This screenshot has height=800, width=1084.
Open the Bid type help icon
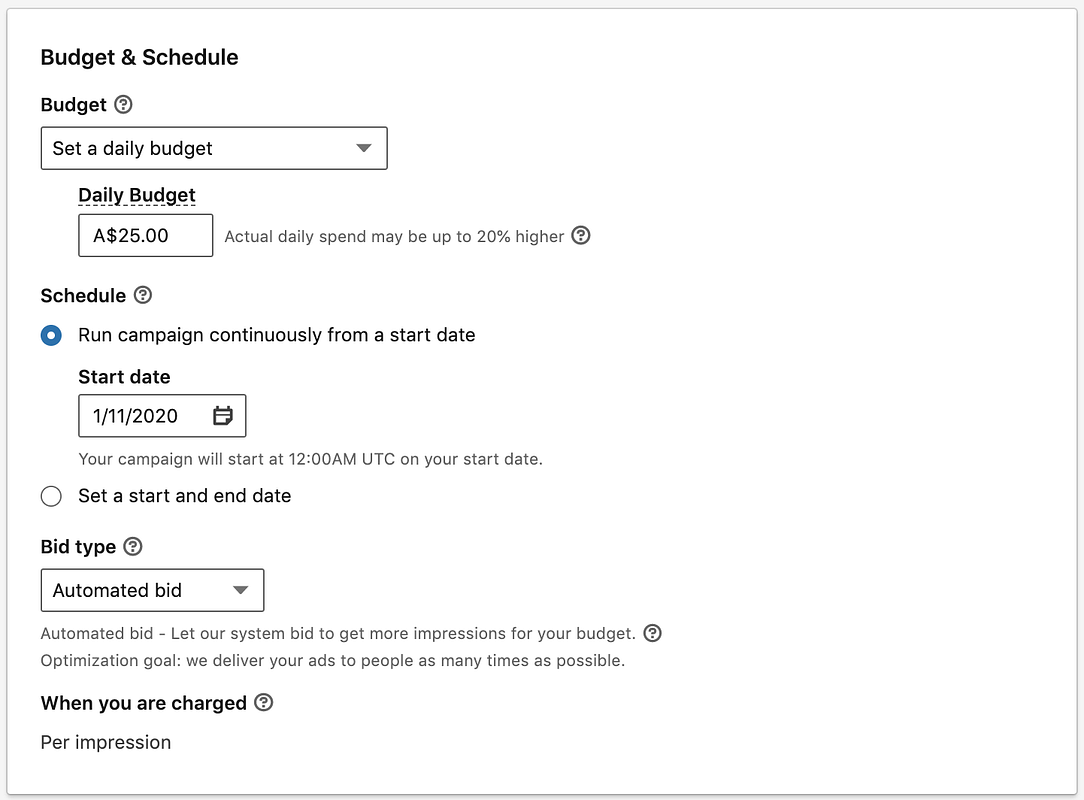coord(133,546)
